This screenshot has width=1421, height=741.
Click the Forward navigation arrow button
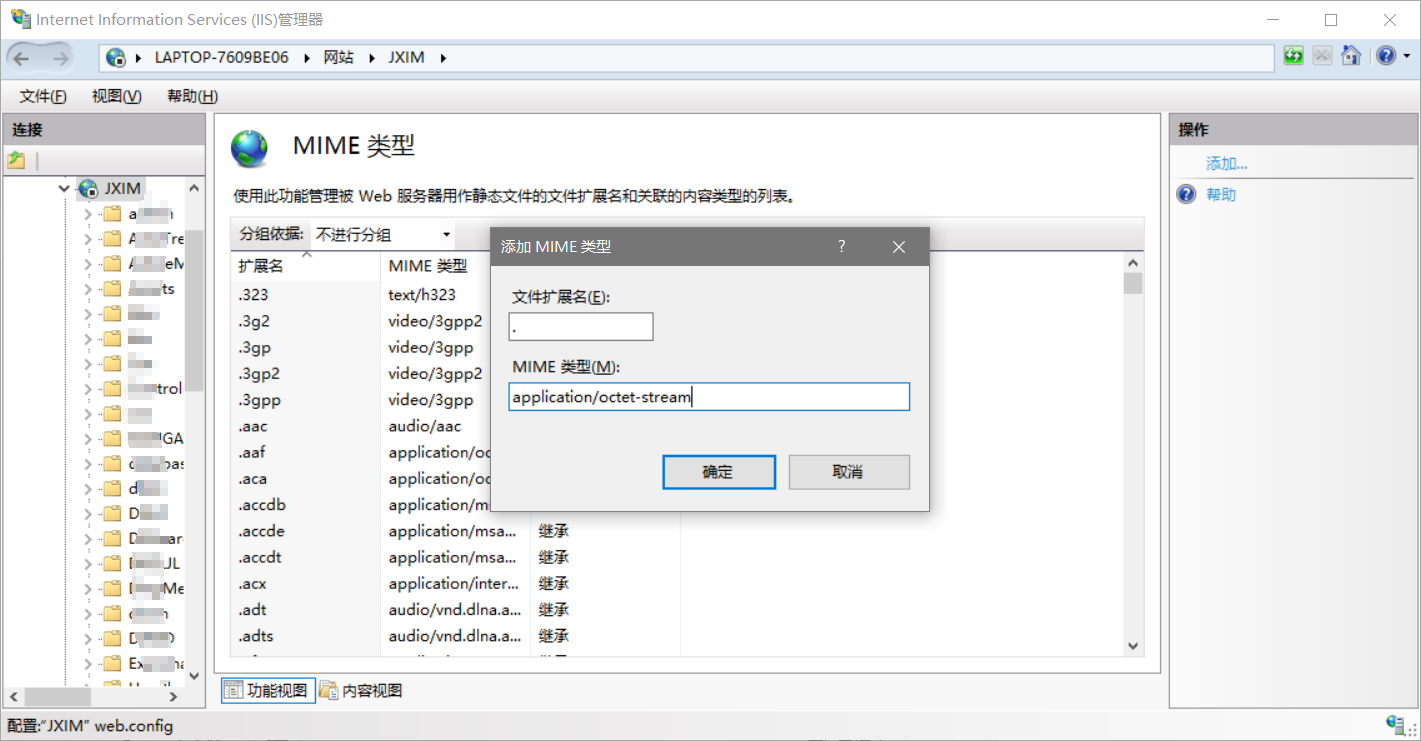pyautogui.click(x=59, y=58)
